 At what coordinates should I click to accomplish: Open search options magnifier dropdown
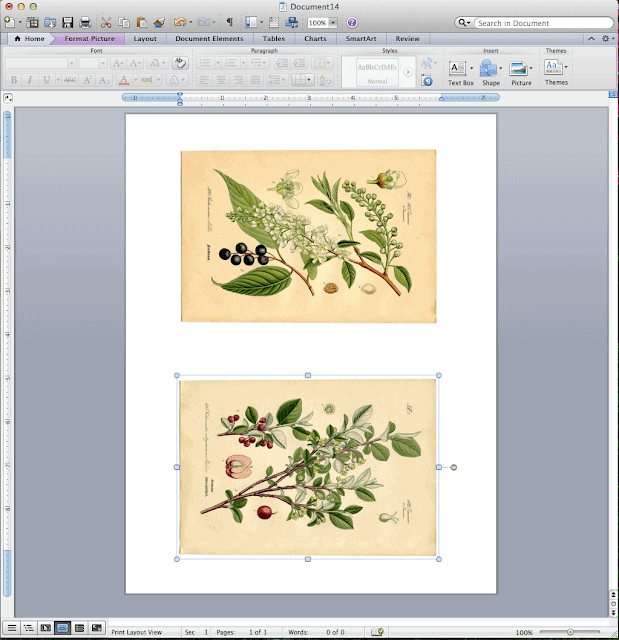(x=464, y=23)
